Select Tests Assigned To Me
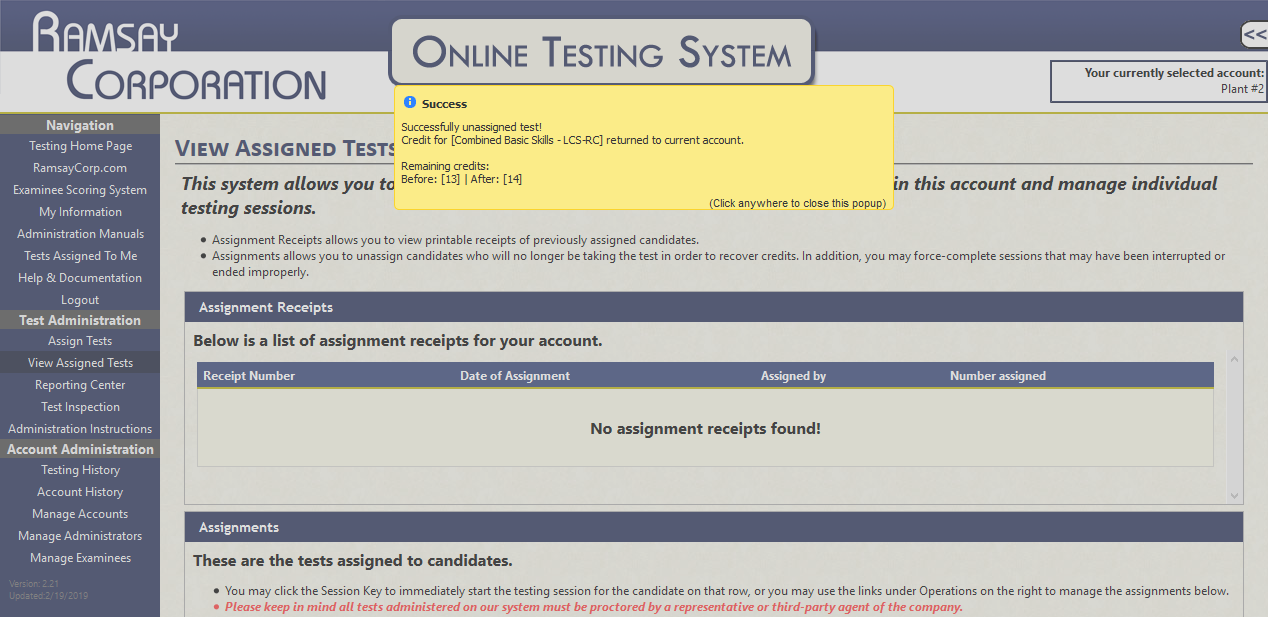Viewport: 1268px width, 617px height. pos(80,256)
